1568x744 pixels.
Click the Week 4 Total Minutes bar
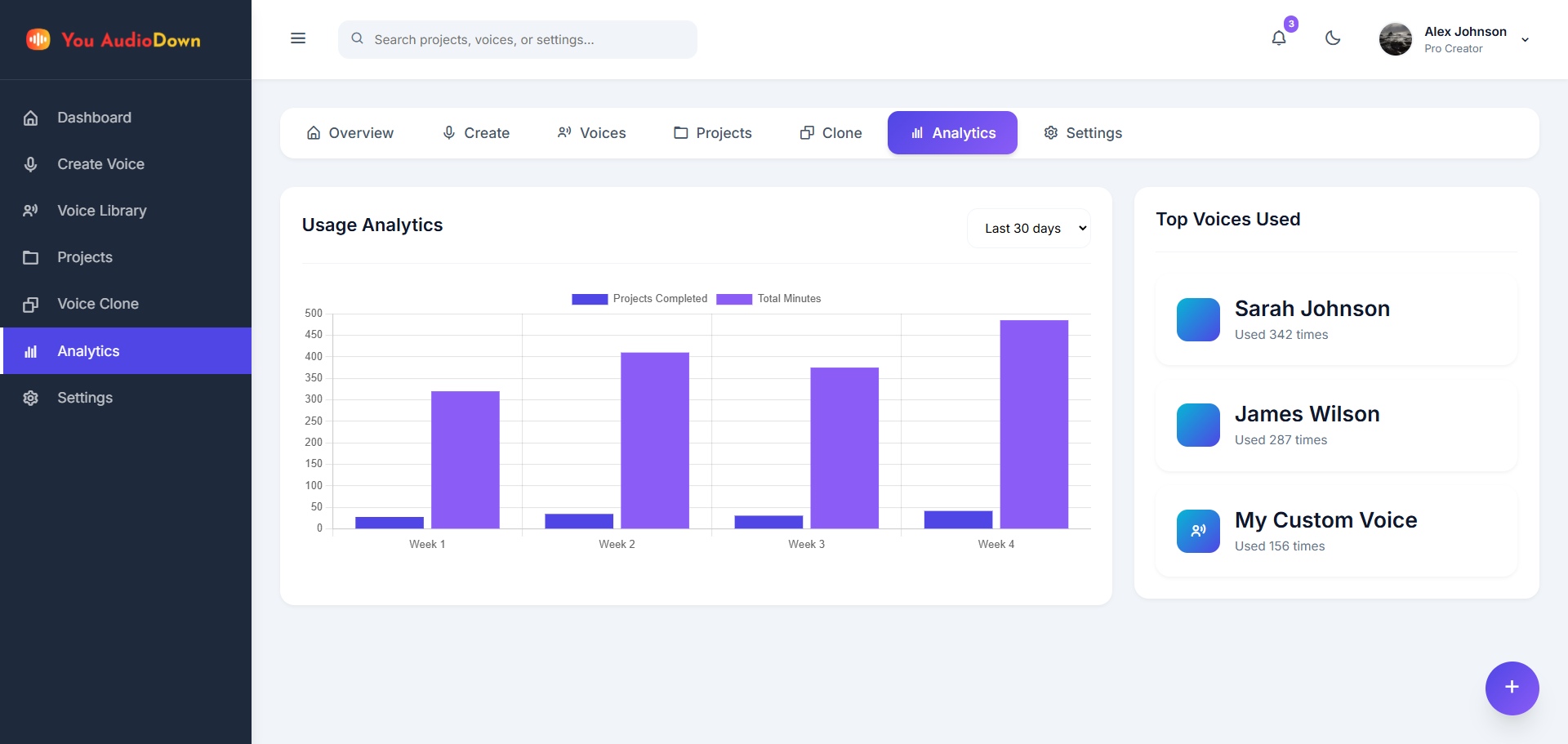pyautogui.click(x=1034, y=424)
